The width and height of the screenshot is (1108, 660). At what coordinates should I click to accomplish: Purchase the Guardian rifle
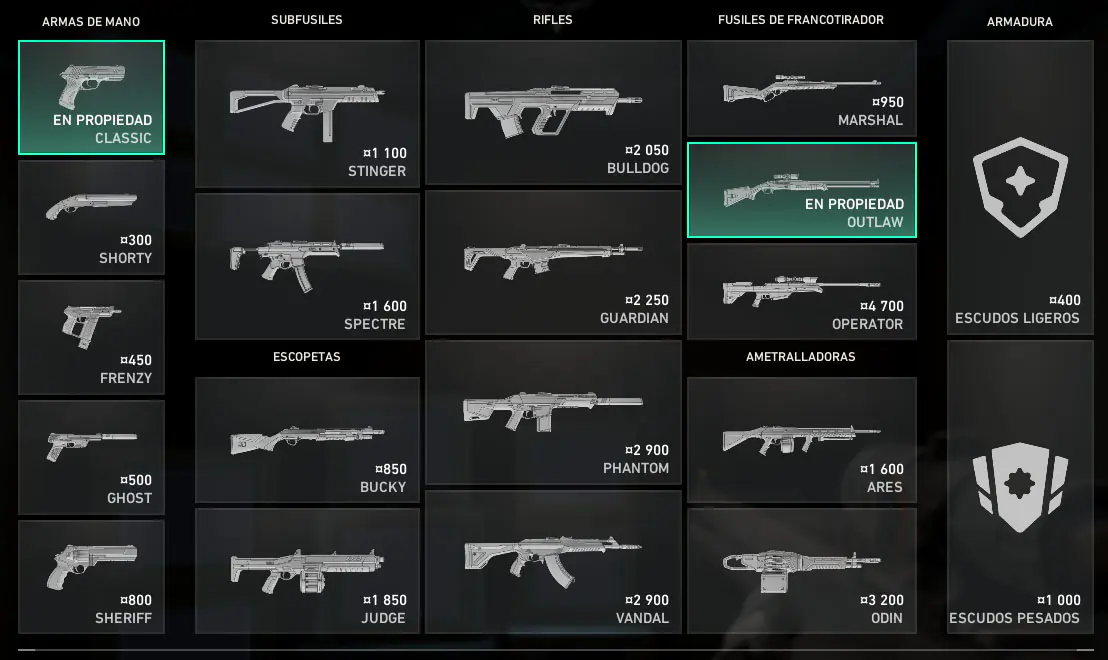[x=553, y=262]
